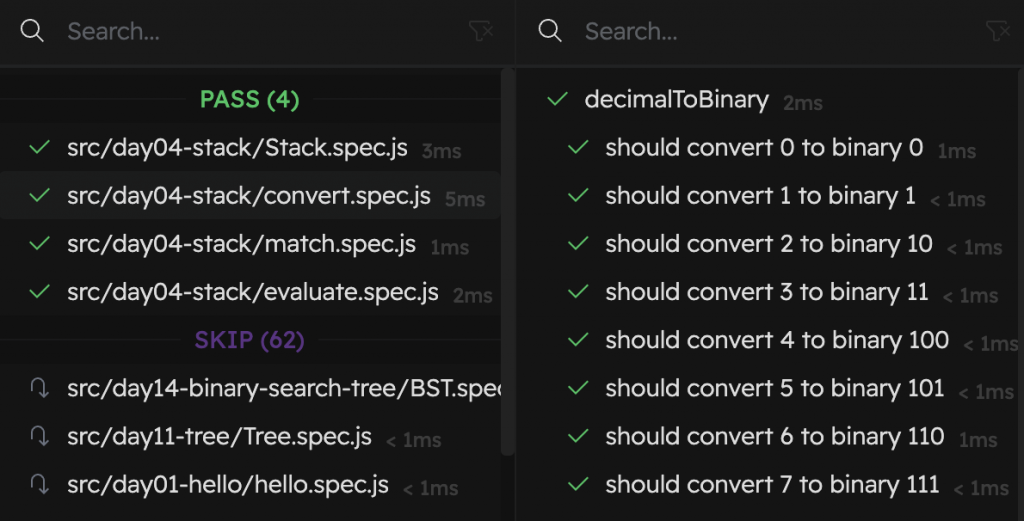Clear filters in left test file panel
The height and width of the screenshot is (521, 1024).
point(481,32)
